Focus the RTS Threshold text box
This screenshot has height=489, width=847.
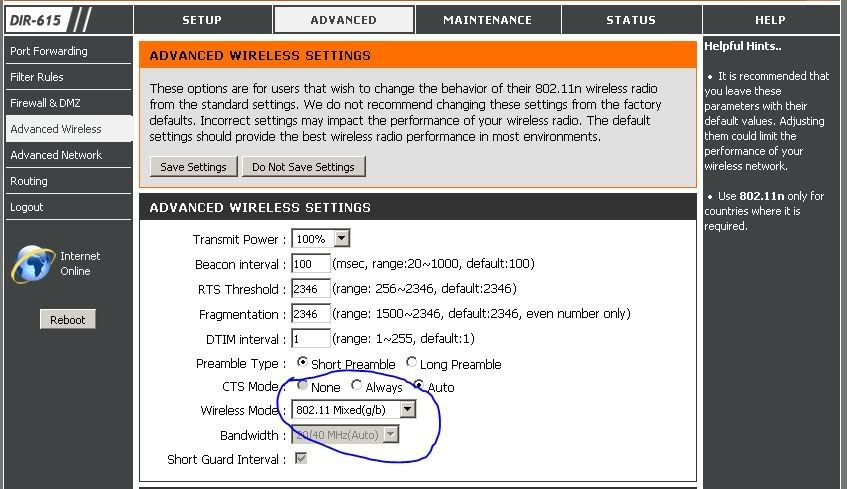coord(310,289)
